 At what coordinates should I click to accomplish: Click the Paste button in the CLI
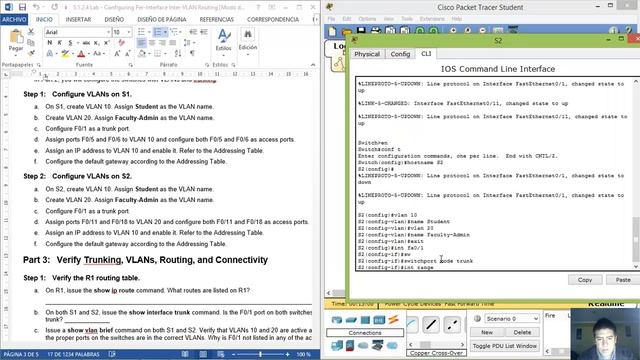(623, 280)
